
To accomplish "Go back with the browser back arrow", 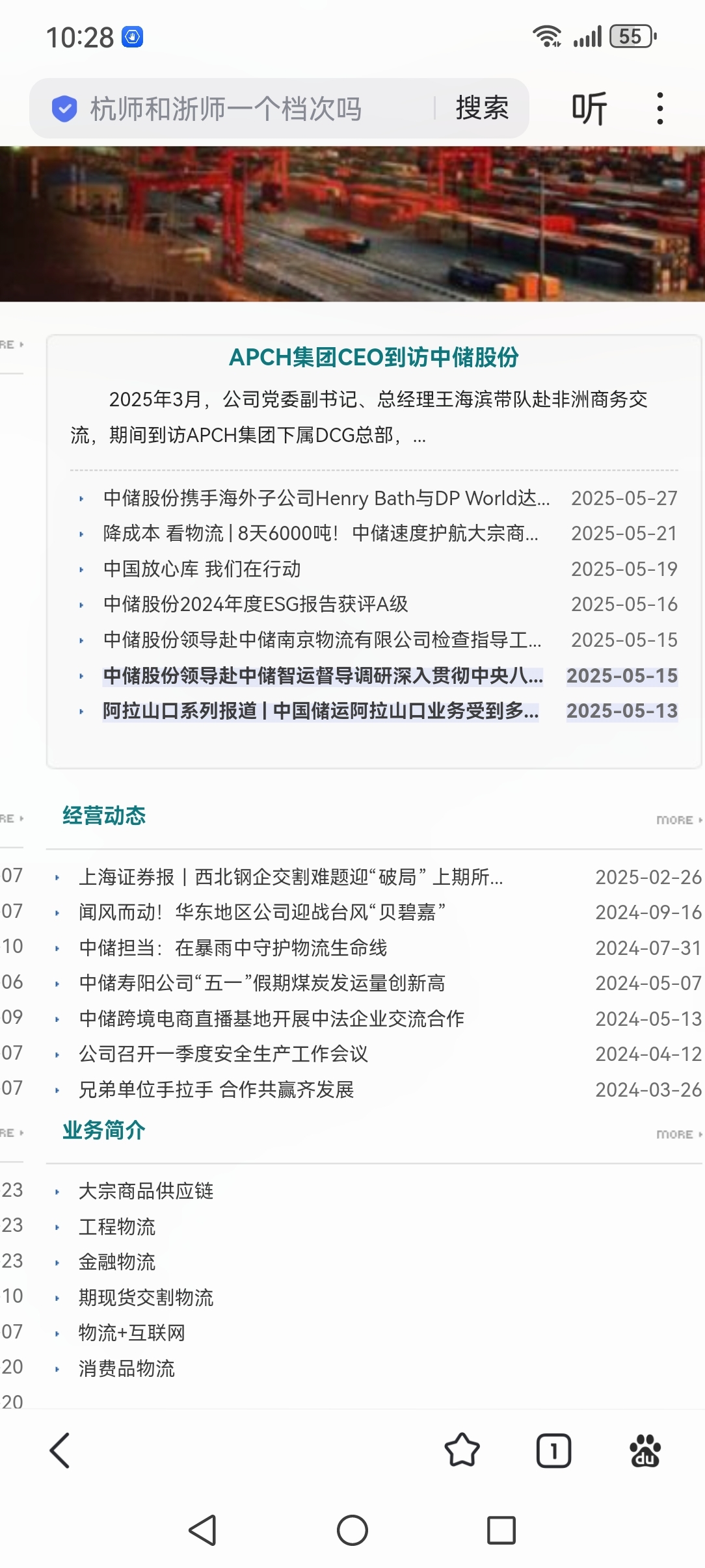I will click(60, 1450).
